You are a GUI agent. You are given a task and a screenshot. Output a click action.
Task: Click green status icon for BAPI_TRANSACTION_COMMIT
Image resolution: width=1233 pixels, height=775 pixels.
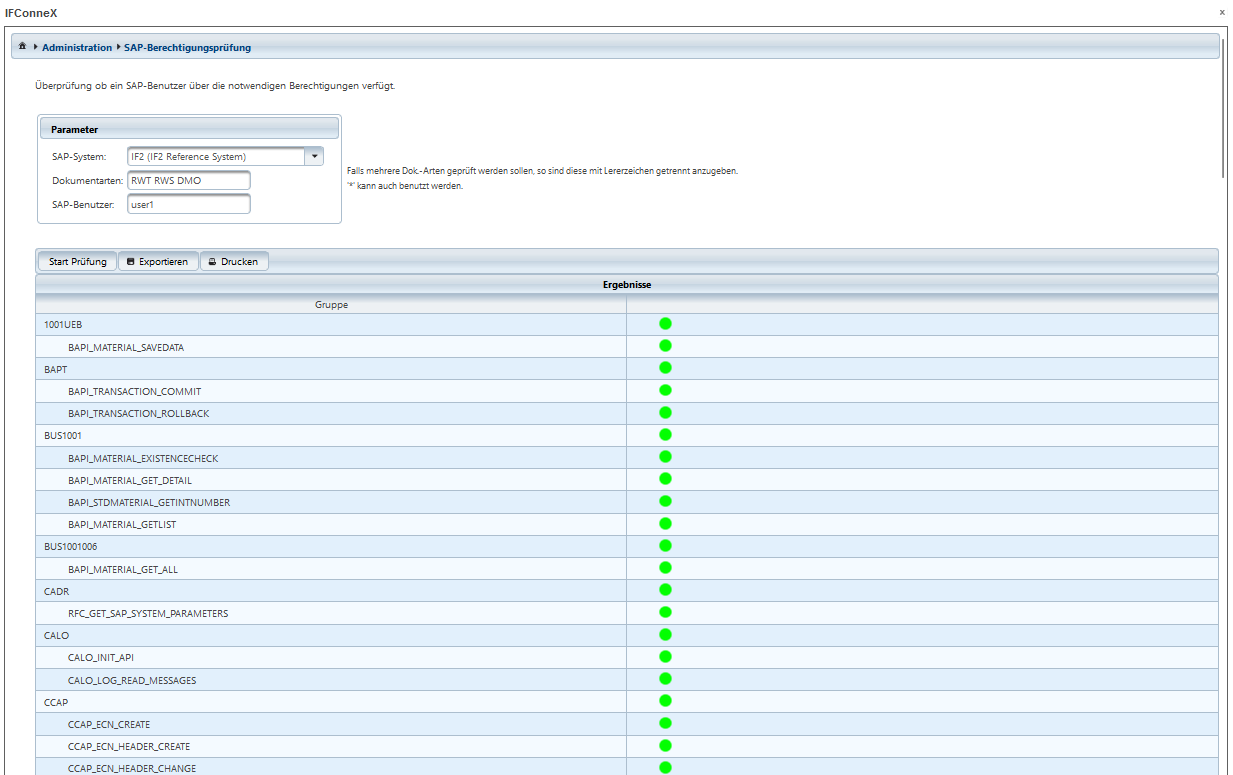(x=665, y=390)
